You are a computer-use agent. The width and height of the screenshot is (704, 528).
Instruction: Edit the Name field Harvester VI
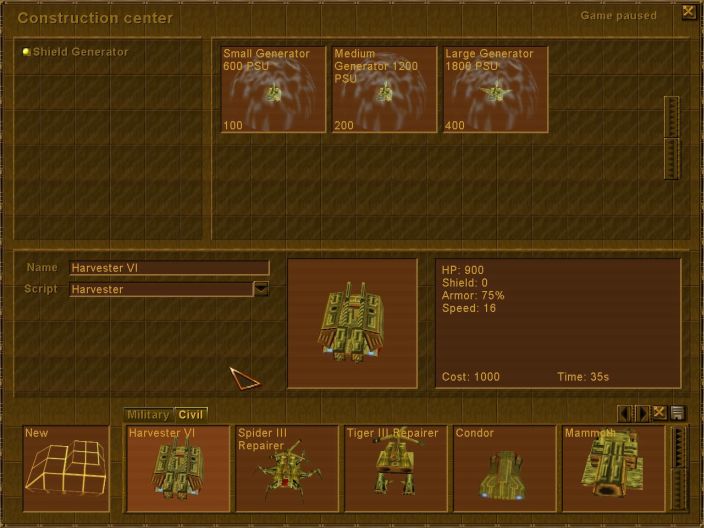(169, 268)
